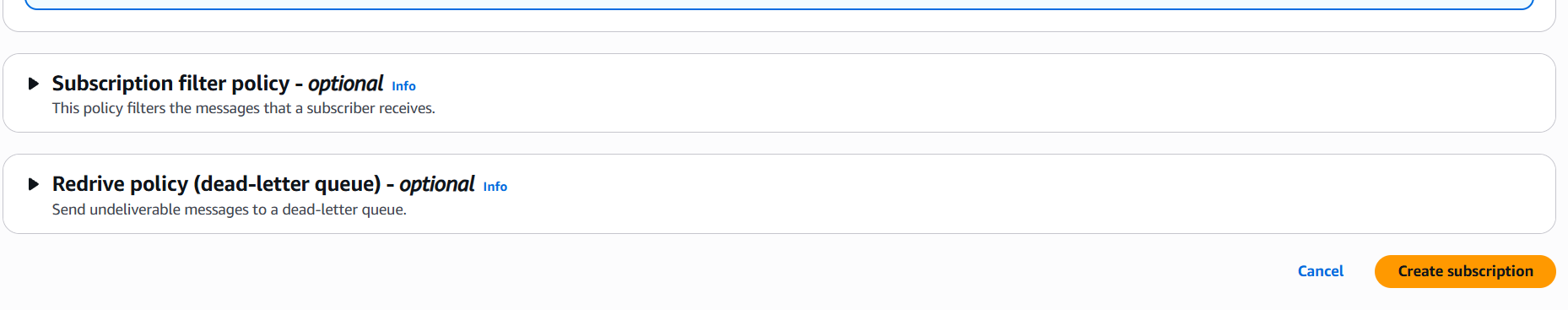
Task: Click the Cancel button
Action: click(x=1321, y=271)
